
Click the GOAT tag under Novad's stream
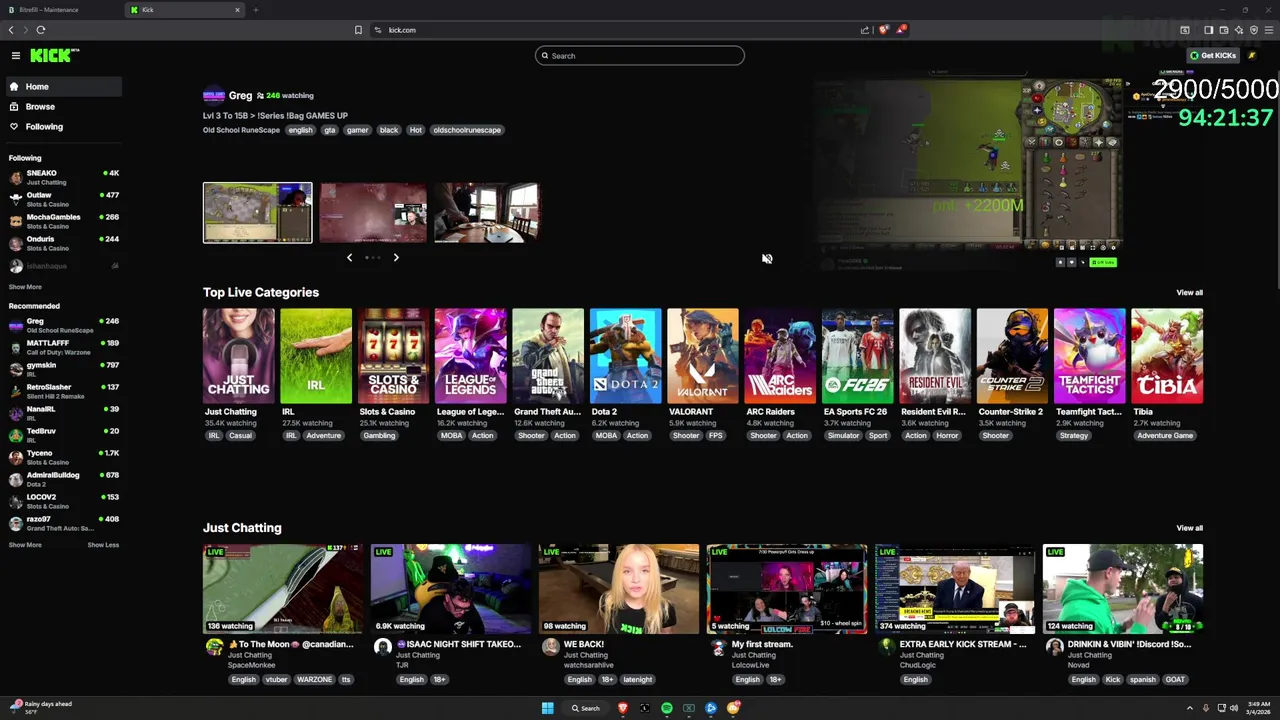pyautogui.click(x=1175, y=680)
